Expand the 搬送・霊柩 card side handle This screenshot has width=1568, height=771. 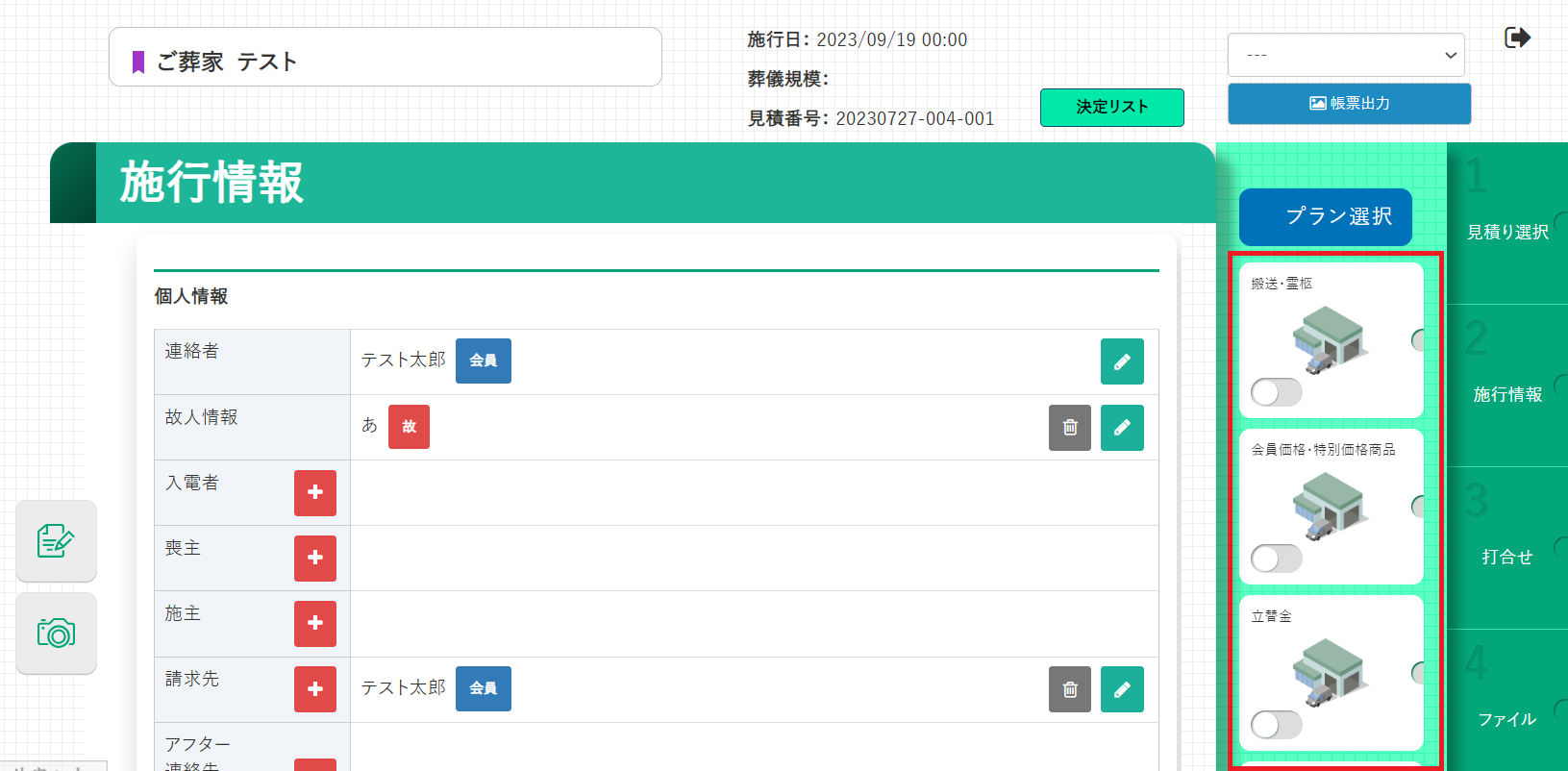click(x=1418, y=340)
